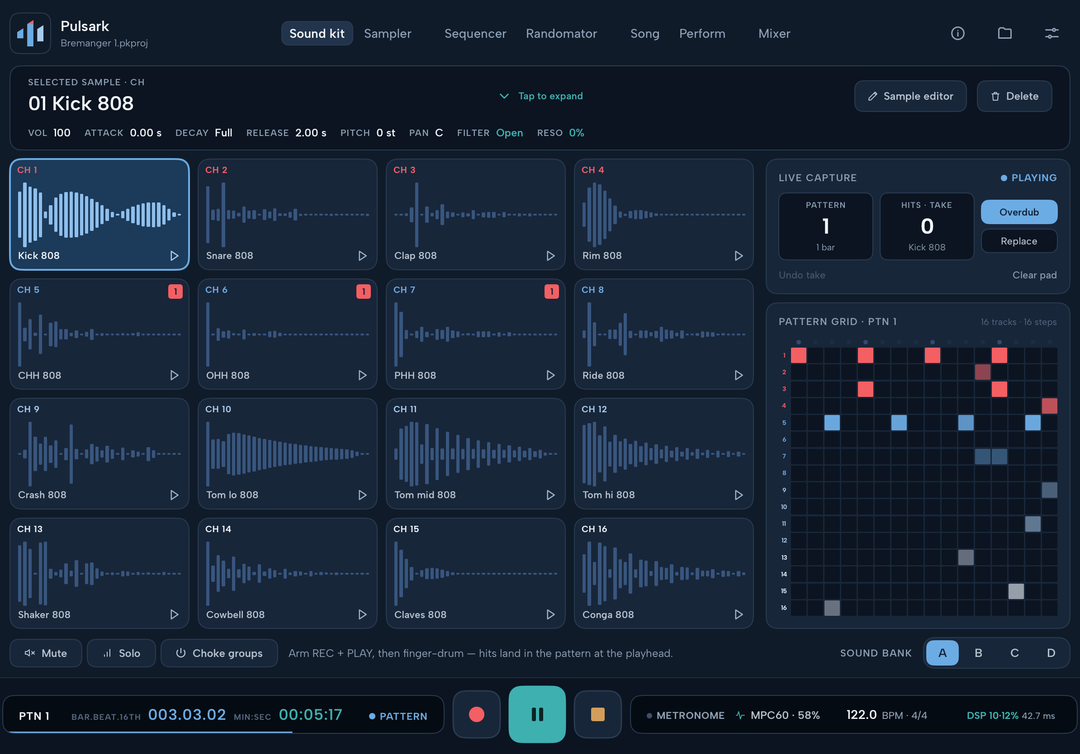Preview the Cowbell 808 sample
This screenshot has width=1080, height=754.
tap(362, 614)
